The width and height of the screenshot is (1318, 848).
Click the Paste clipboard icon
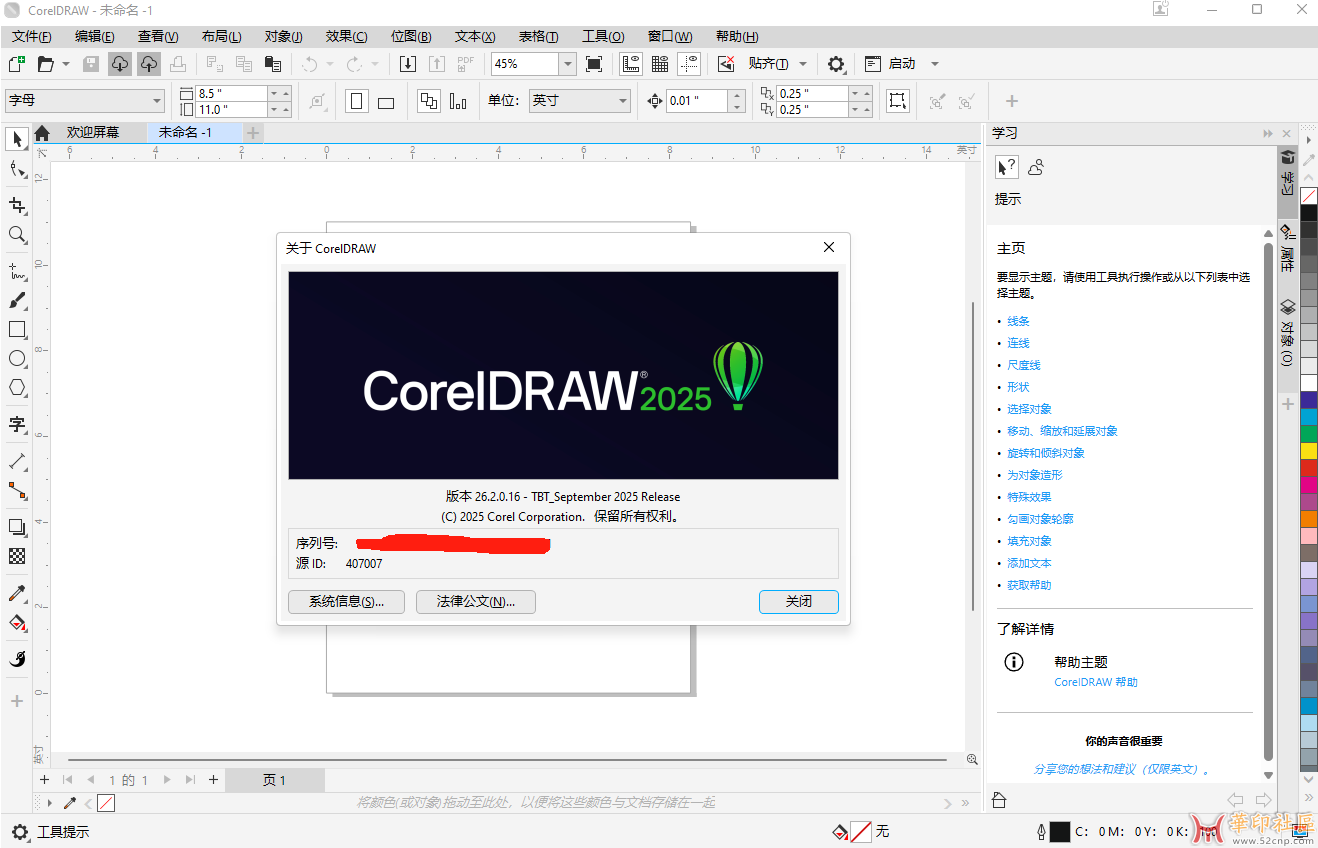click(272, 64)
